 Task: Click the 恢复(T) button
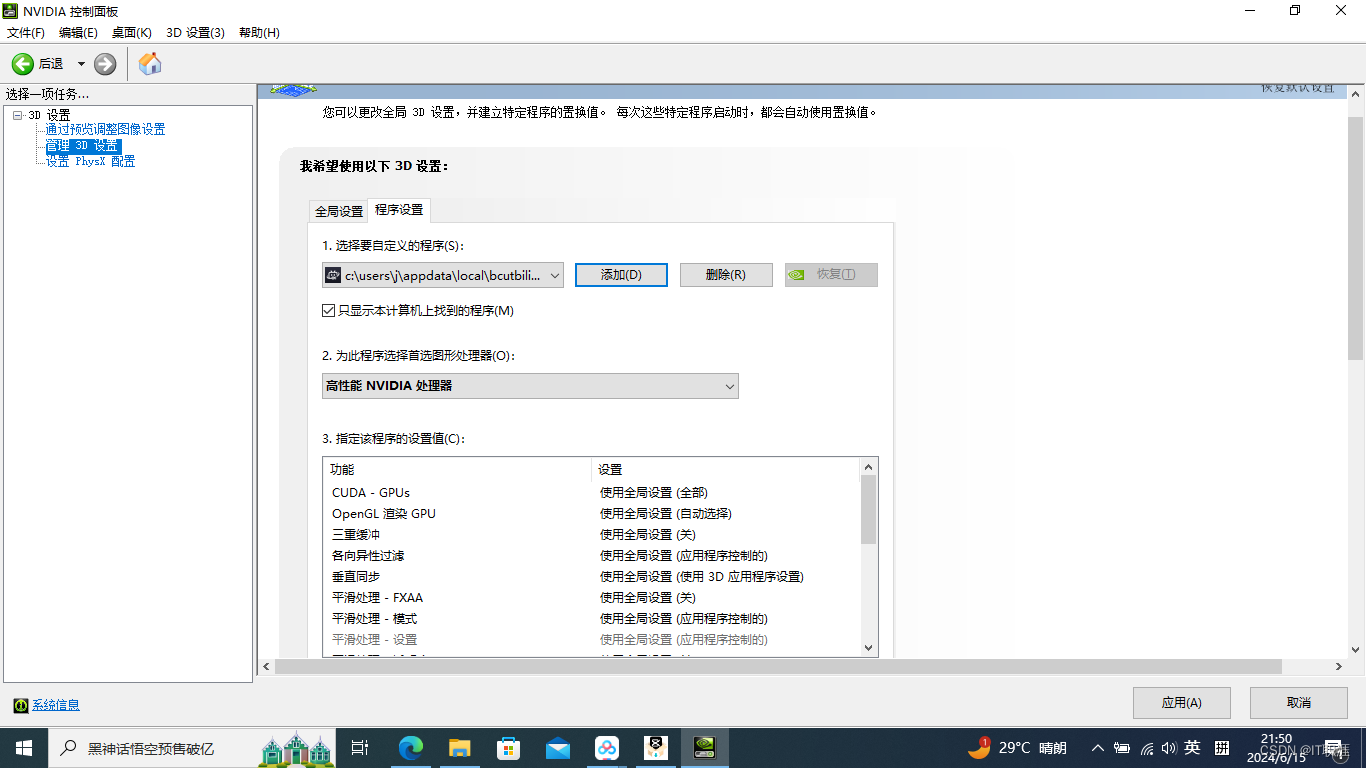pyautogui.click(x=831, y=275)
